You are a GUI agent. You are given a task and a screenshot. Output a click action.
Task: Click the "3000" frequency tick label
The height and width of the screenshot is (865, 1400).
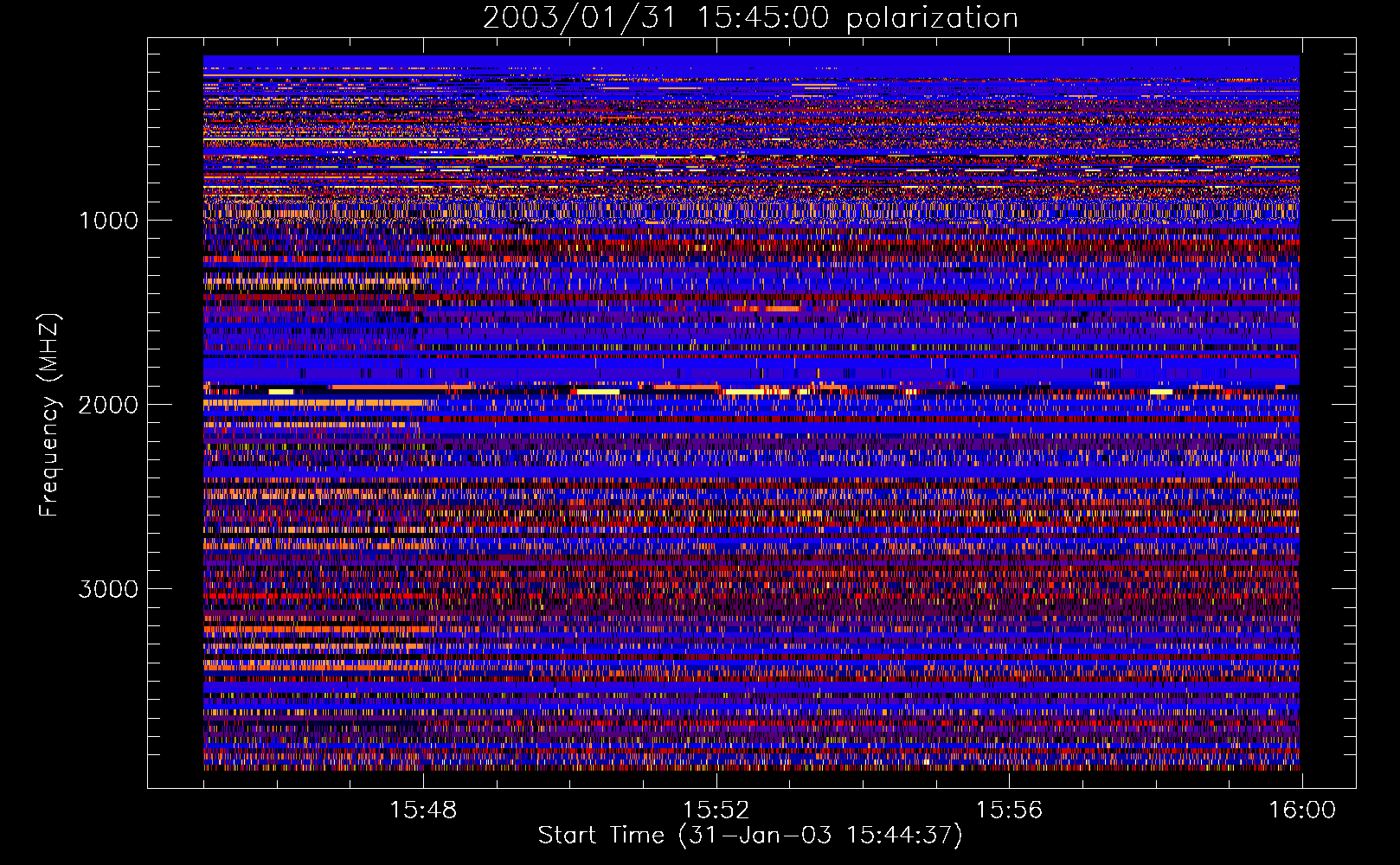(108, 589)
